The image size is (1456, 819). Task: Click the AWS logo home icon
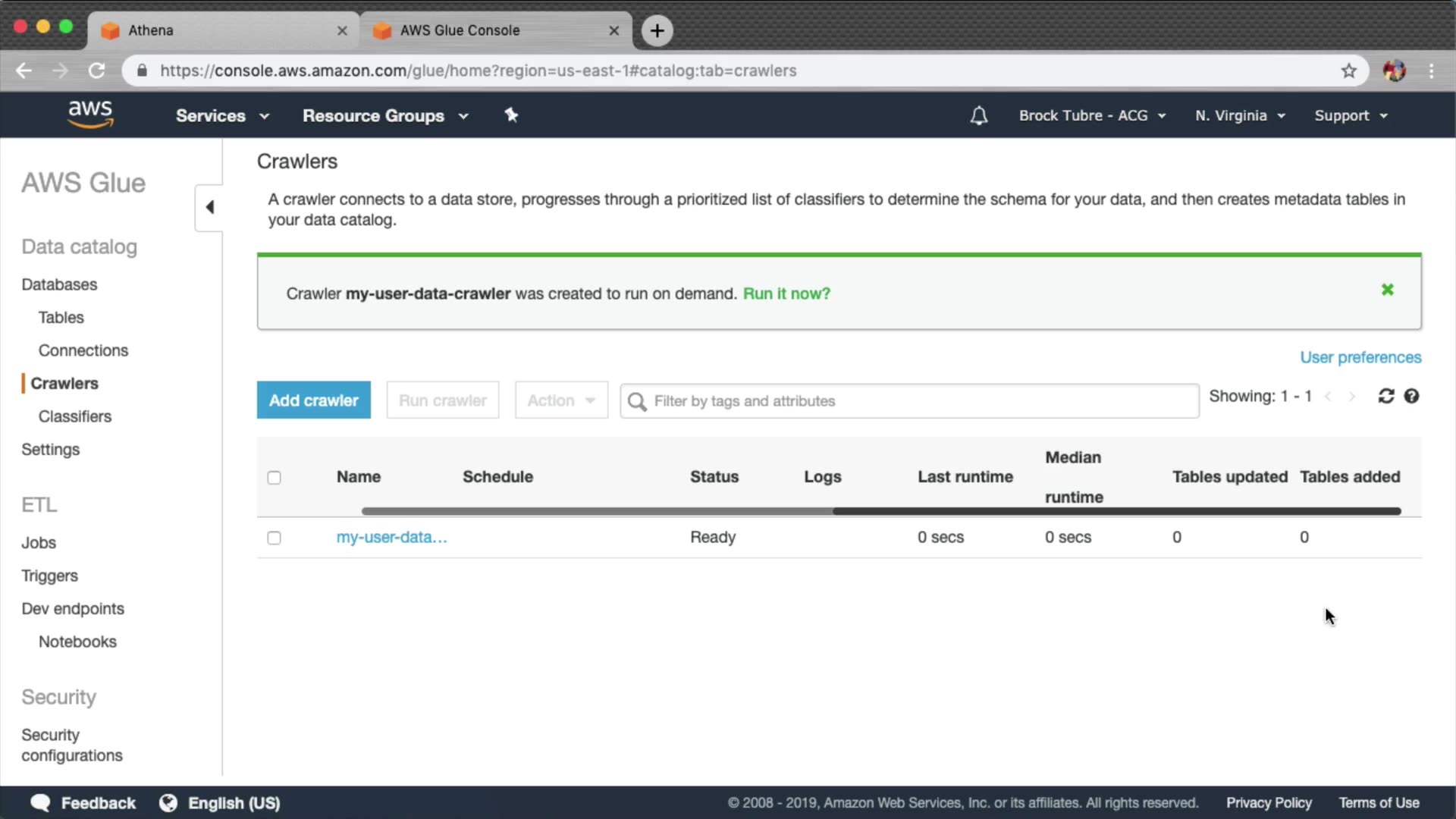(x=90, y=115)
